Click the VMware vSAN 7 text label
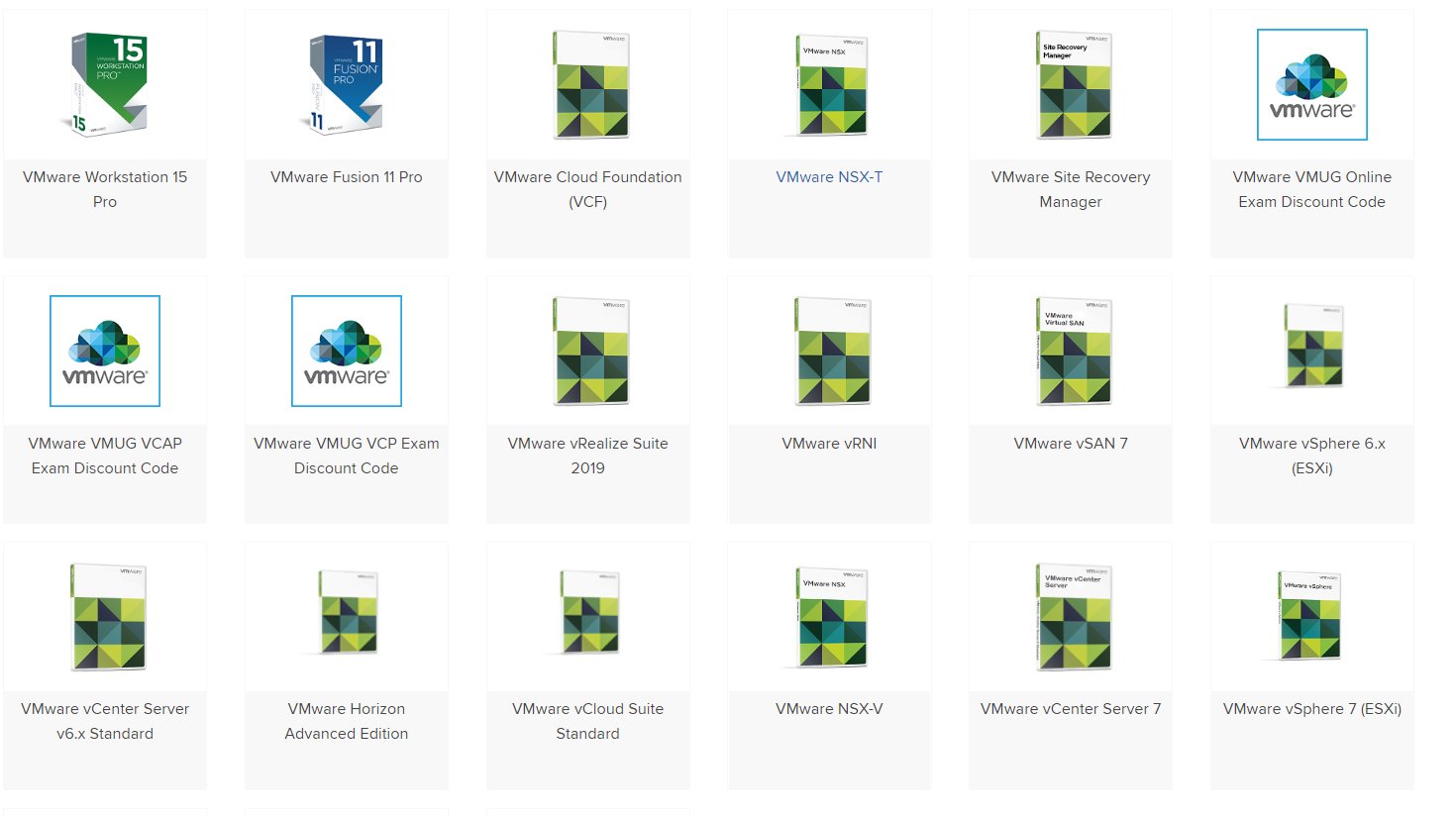 click(1071, 444)
